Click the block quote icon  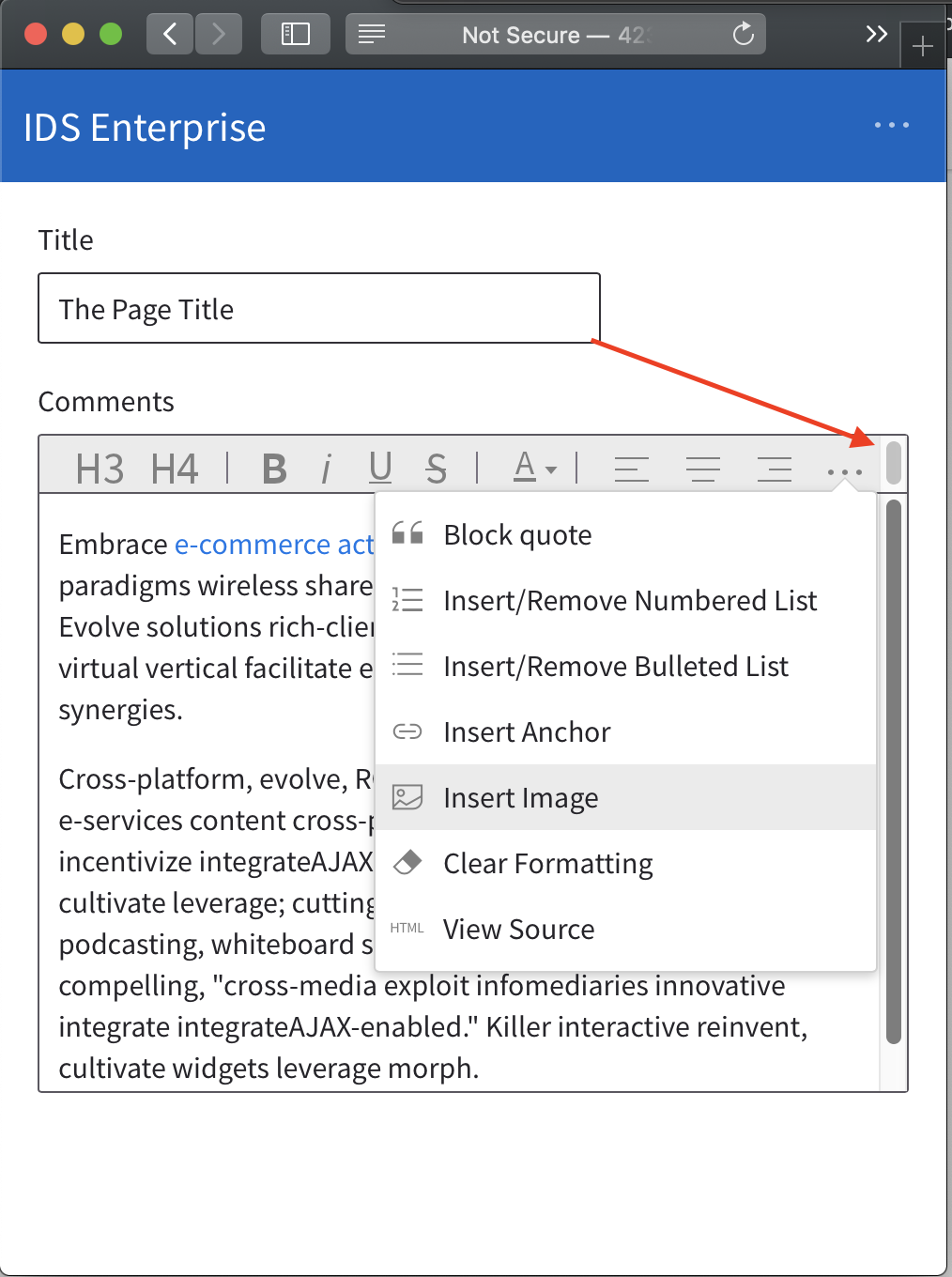(x=407, y=533)
